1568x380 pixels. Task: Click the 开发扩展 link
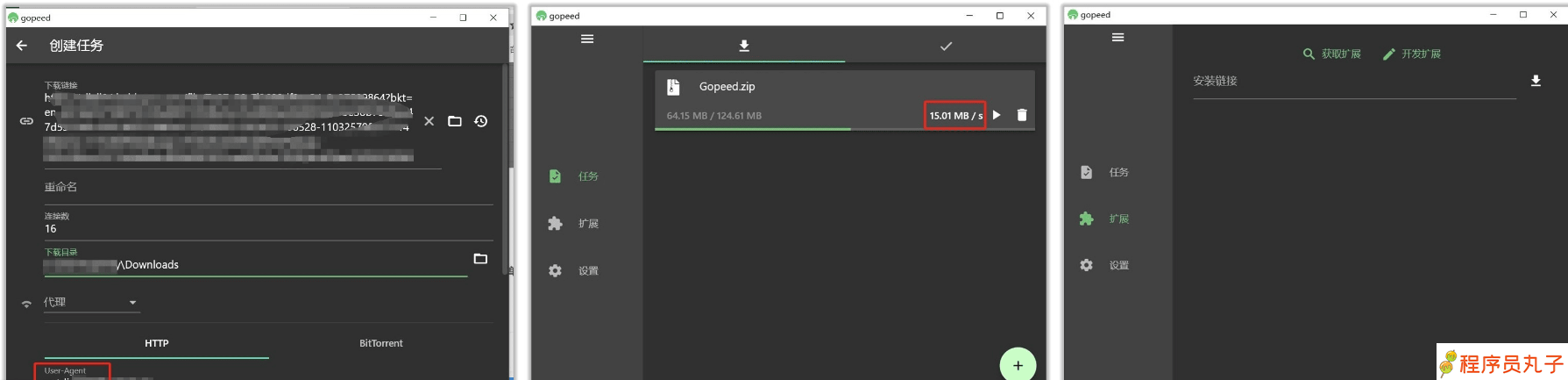pos(1411,54)
